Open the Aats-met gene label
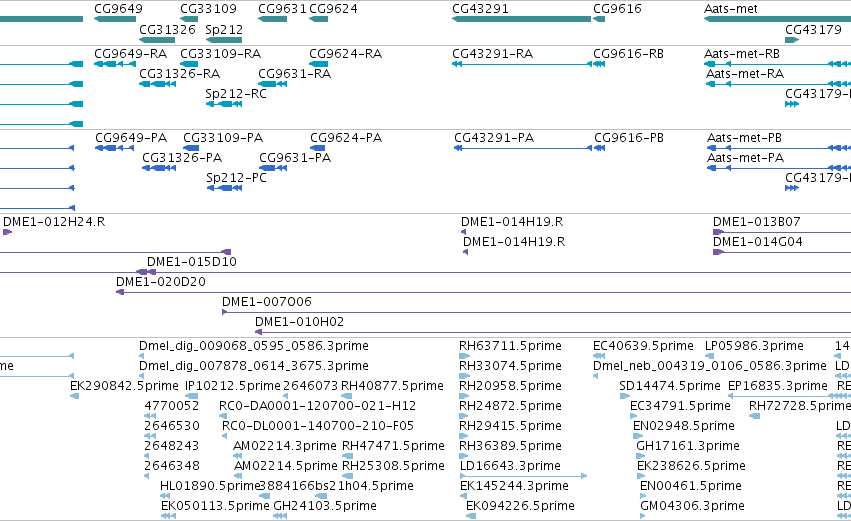The image size is (851, 521). tap(731, 9)
